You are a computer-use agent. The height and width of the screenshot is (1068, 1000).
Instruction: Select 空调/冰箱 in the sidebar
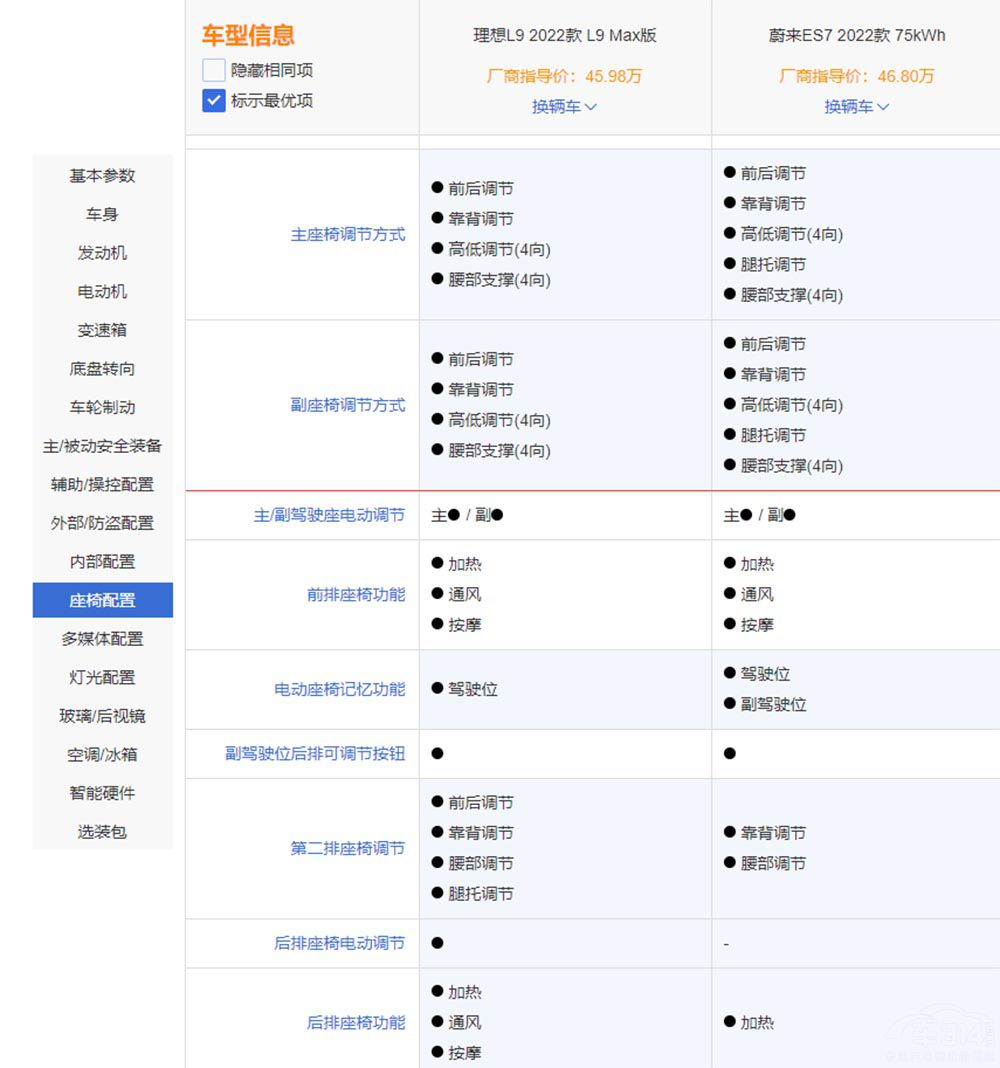tap(102, 754)
